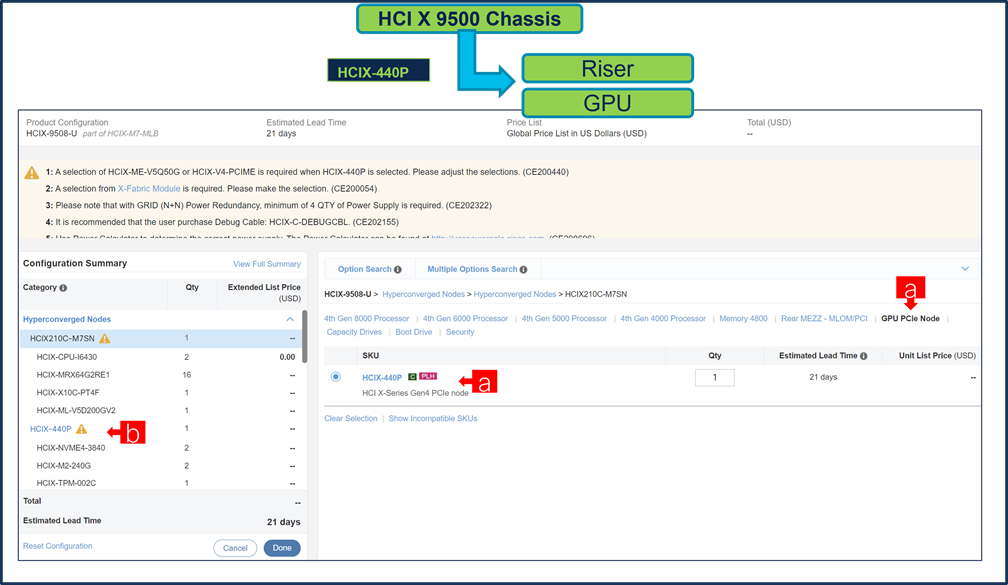Switch to 4th Gen 4000 Processor category

coord(663,319)
